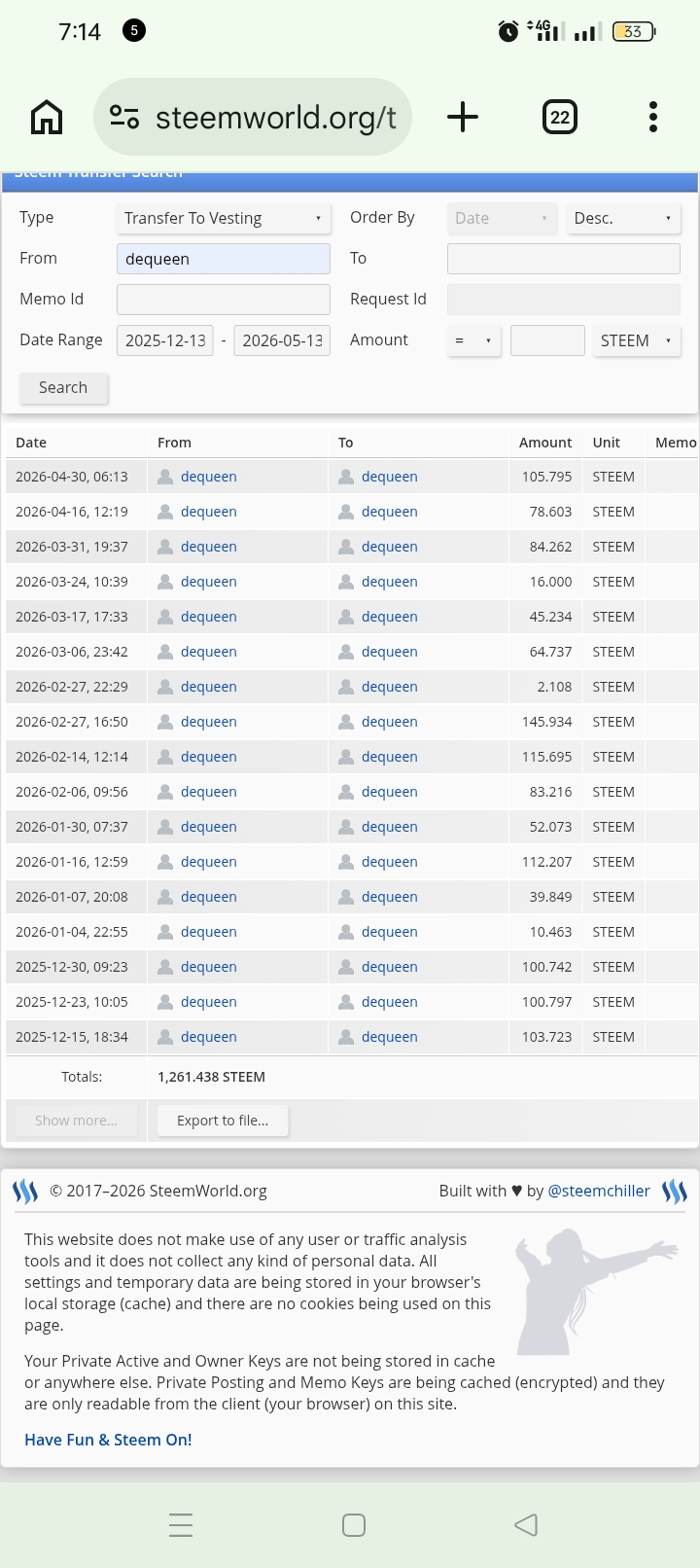Focus the Request Id field
The image size is (700, 1568).
(x=564, y=300)
